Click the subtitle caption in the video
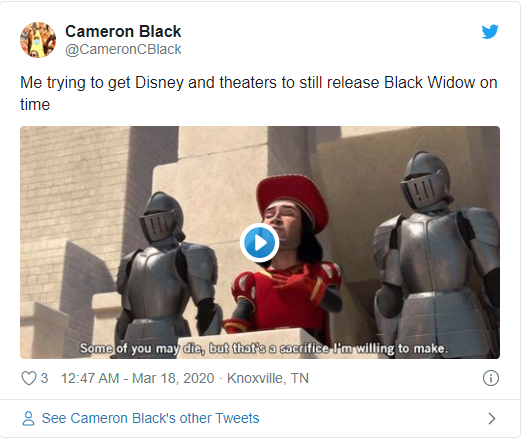Screen dimensions: 521x438 click(x=264, y=348)
